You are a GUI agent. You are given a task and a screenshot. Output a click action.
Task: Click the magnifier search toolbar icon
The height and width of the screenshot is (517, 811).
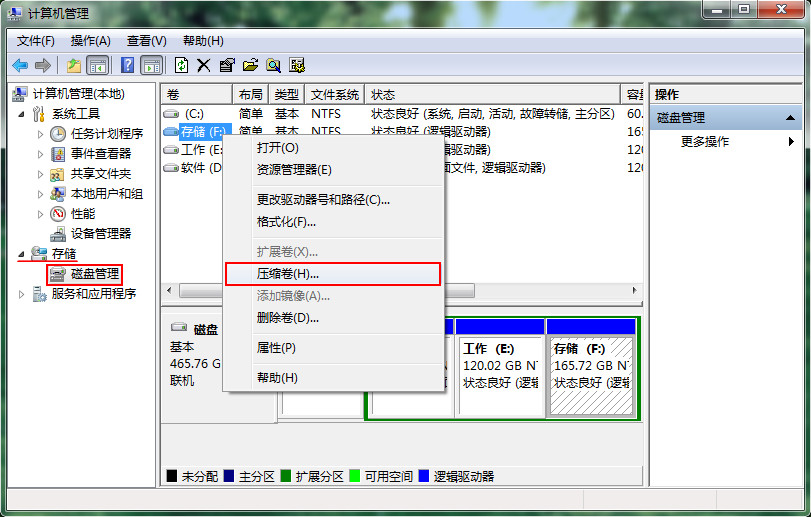coord(273,65)
